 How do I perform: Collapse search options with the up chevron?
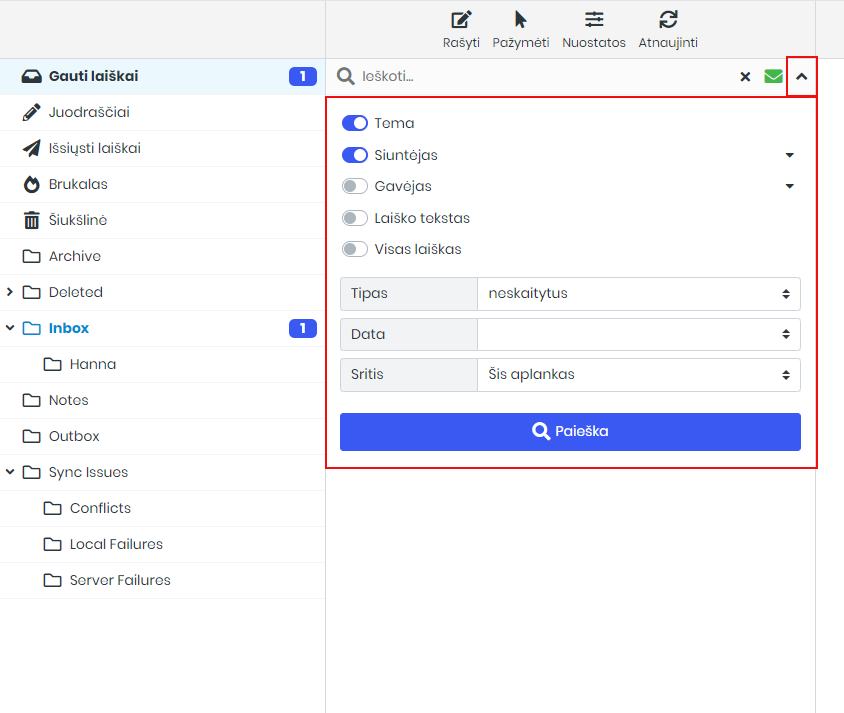tap(801, 76)
